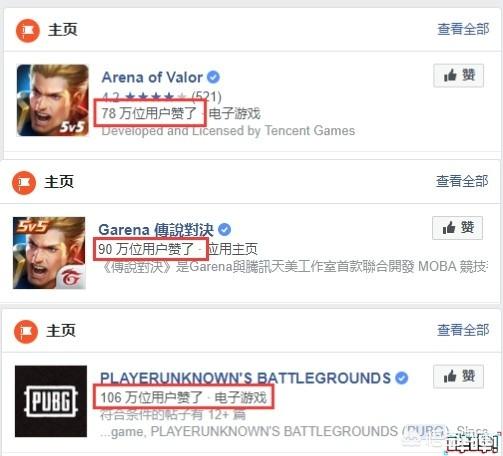Open the Arena of Valor profile picture
The image size is (503, 456).
pos(53,100)
